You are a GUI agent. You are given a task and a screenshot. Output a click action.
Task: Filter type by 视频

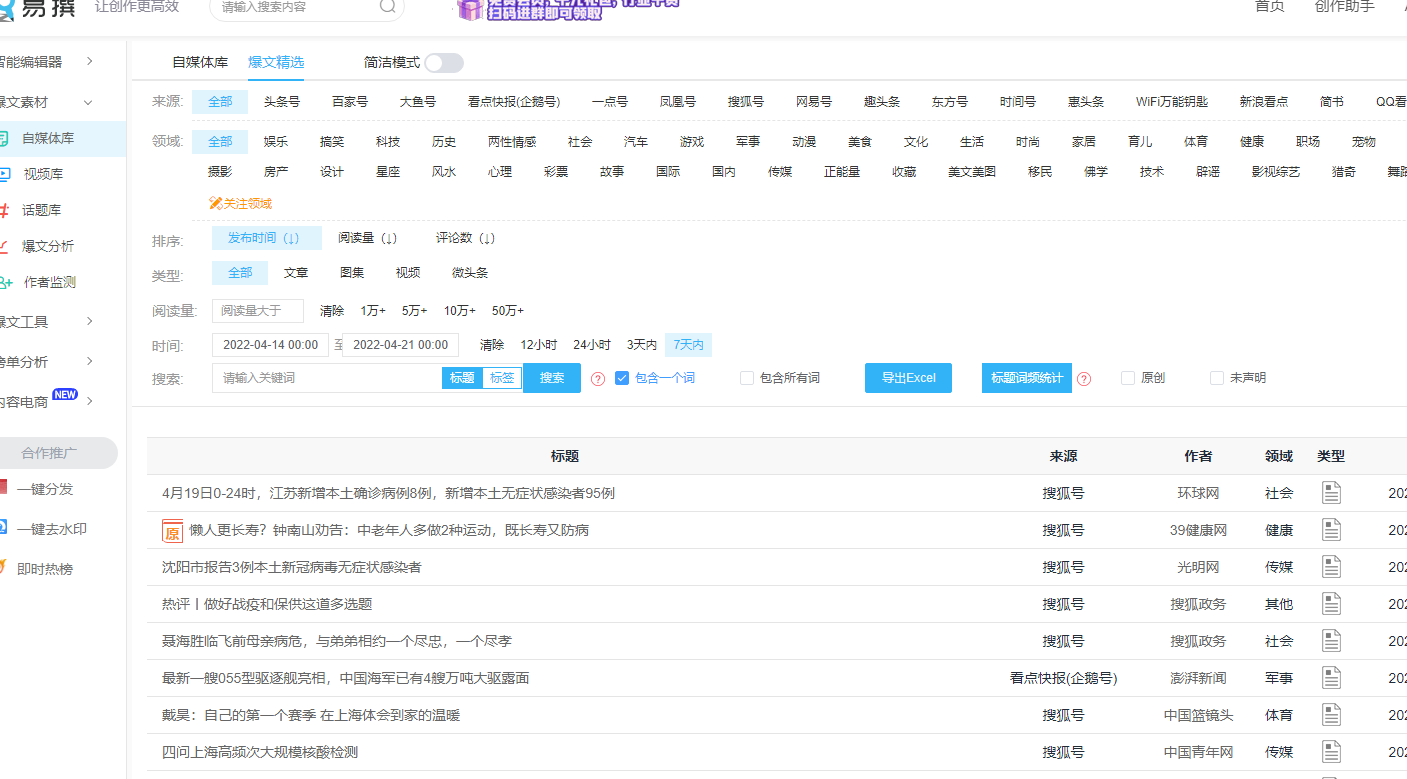pos(408,272)
